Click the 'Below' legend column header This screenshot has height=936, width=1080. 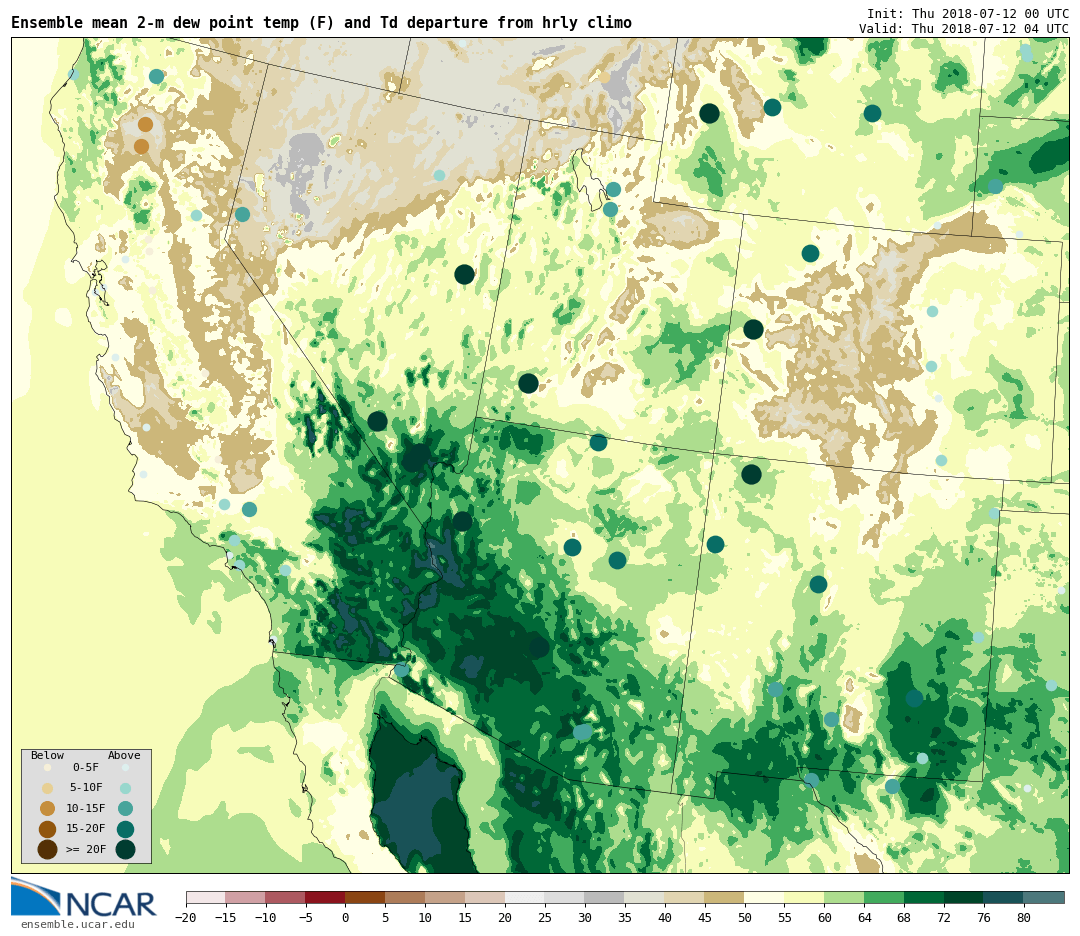(47, 756)
